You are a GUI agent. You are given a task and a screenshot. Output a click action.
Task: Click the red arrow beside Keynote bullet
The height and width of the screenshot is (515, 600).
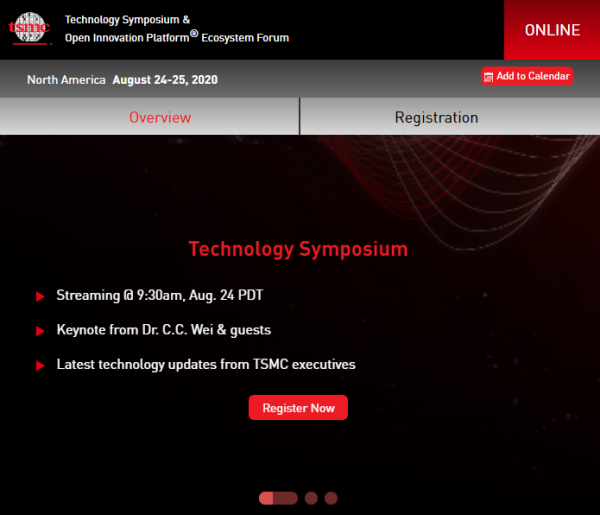(x=40, y=331)
